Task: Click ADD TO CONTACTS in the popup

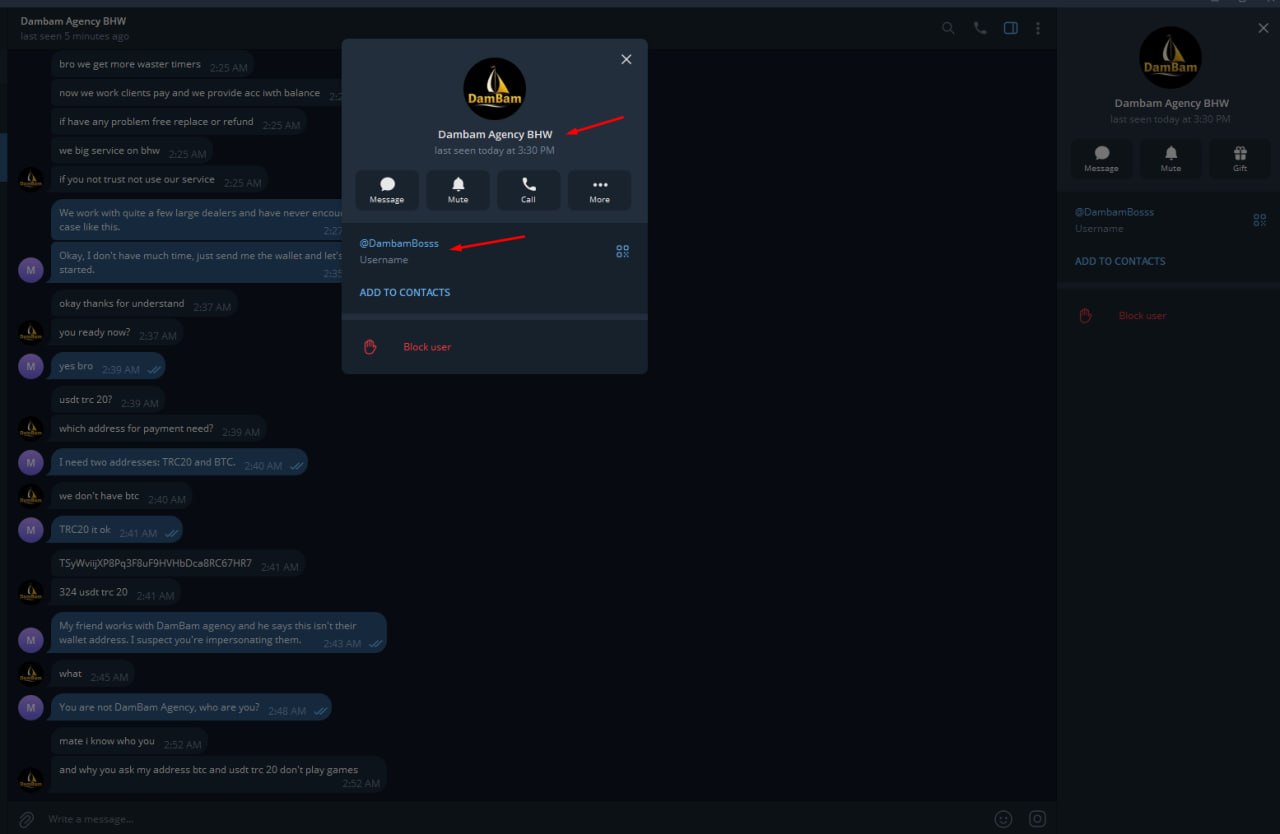Action: tap(405, 292)
